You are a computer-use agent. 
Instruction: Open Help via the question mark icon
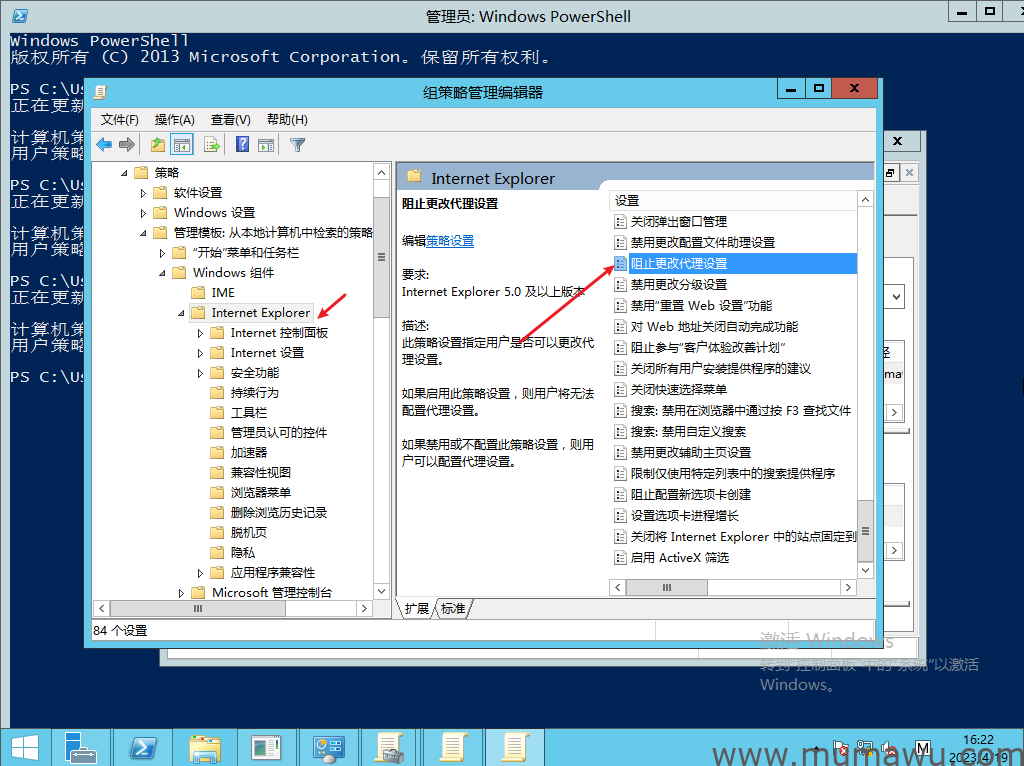click(x=242, y=145)
